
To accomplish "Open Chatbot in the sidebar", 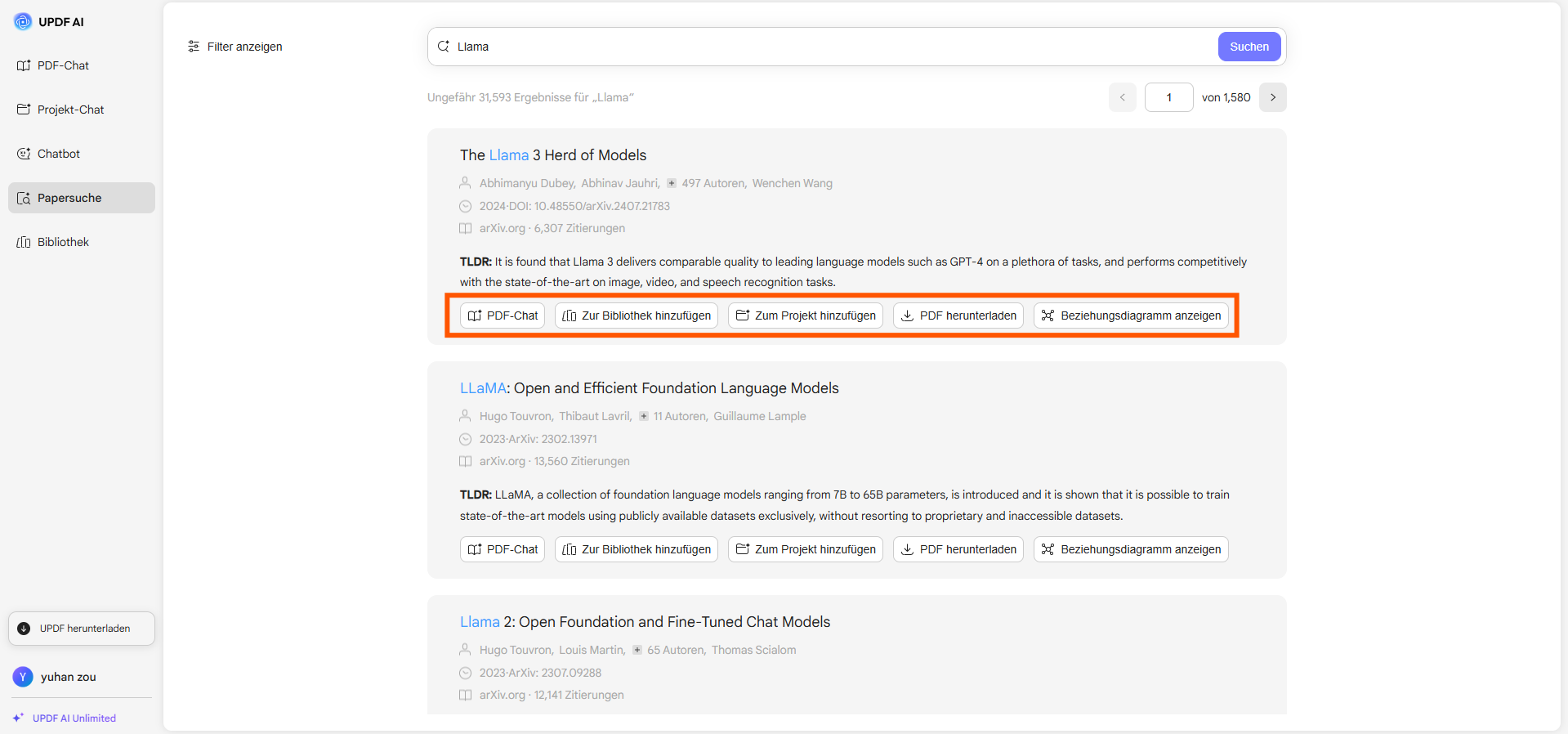I will point(82,154).
